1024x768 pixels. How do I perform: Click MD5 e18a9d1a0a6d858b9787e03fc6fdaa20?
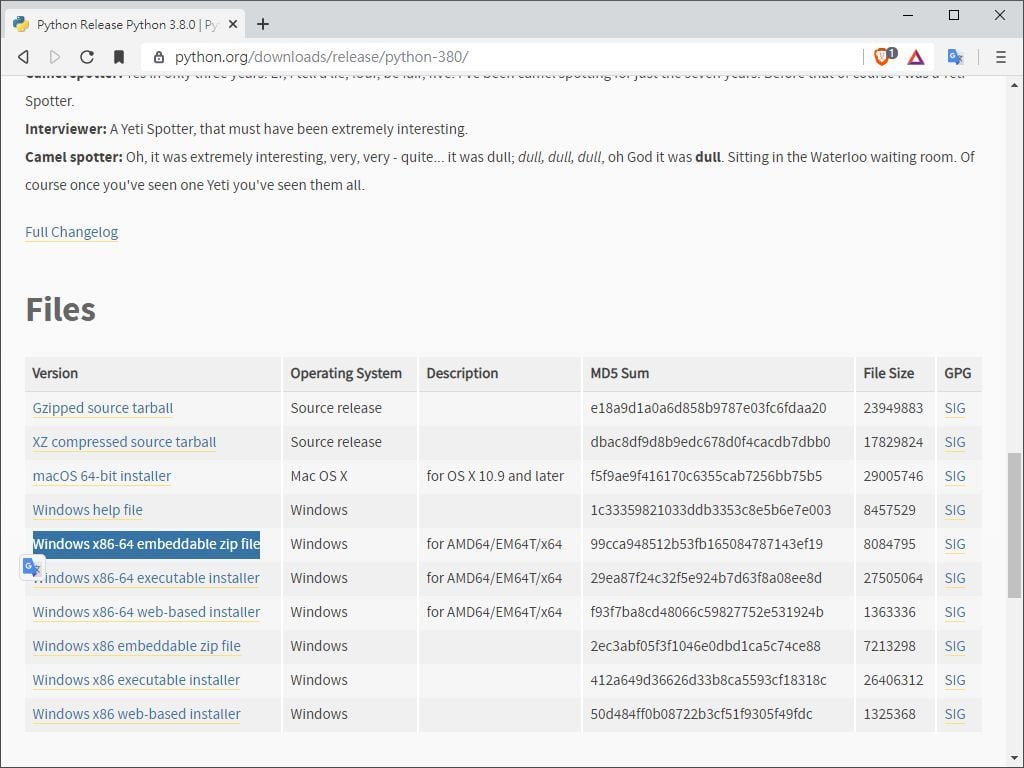(708, 408)
